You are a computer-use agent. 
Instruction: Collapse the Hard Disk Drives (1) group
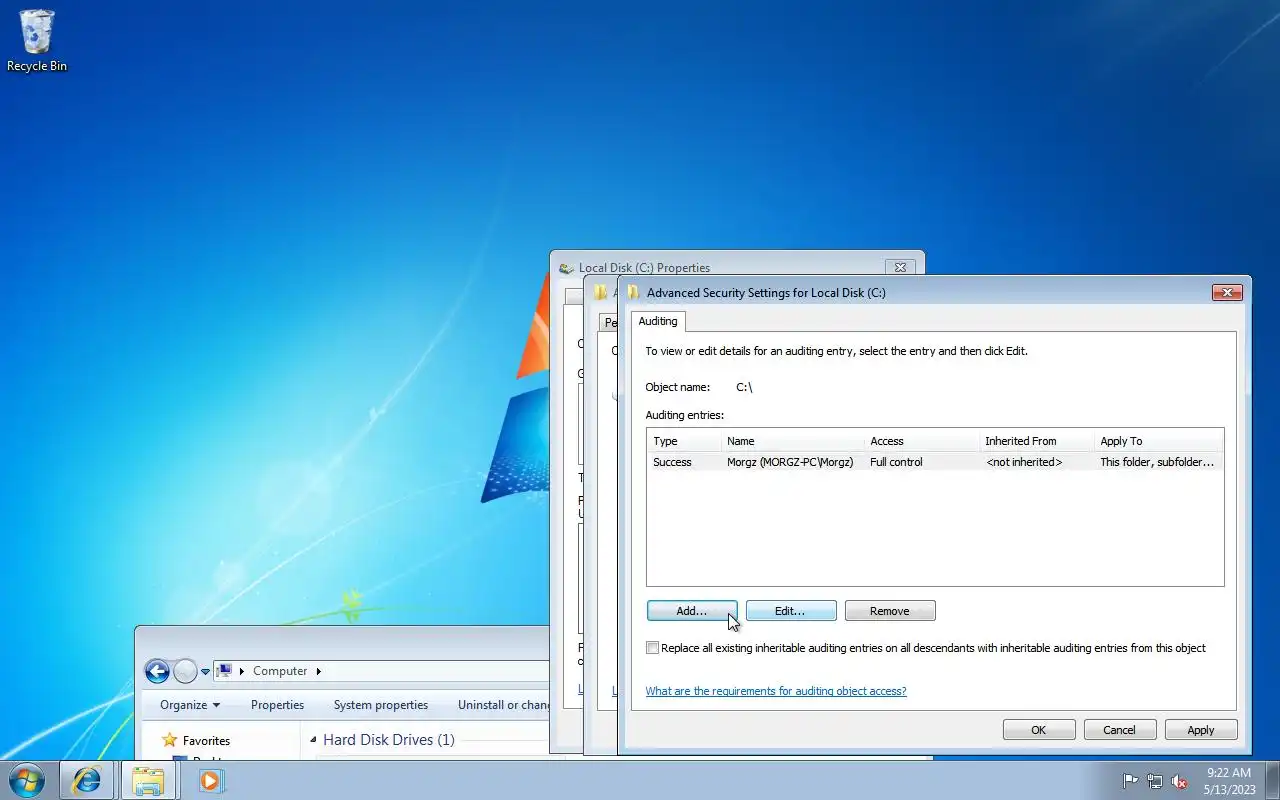313,740
